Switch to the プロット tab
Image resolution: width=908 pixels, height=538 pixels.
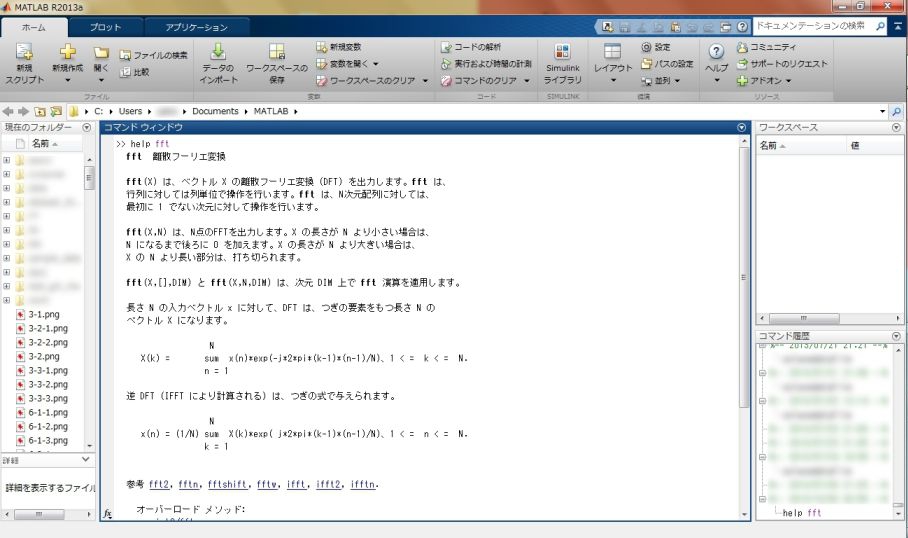coord(105,27)
